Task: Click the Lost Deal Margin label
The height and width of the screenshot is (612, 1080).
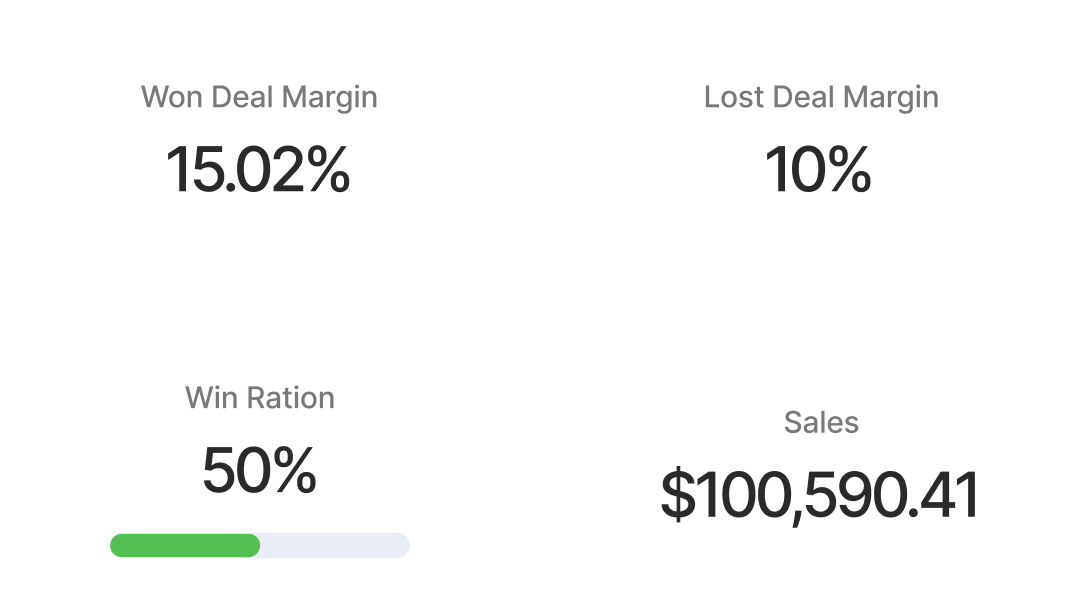Action: pyautogui.click(x=821, y=98)
